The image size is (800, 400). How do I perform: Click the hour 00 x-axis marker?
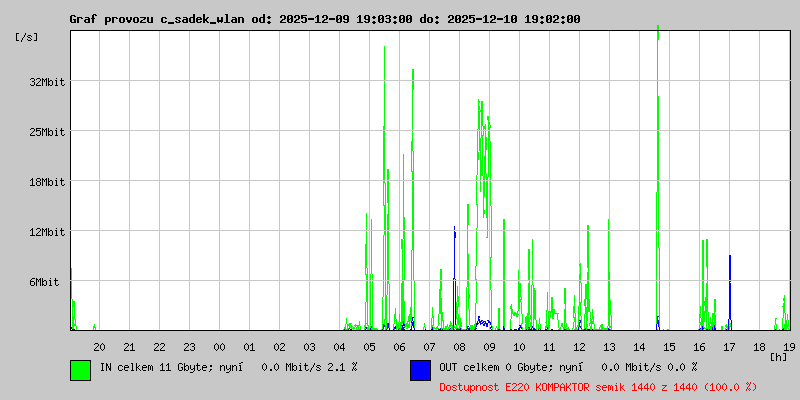pos(219,347)
